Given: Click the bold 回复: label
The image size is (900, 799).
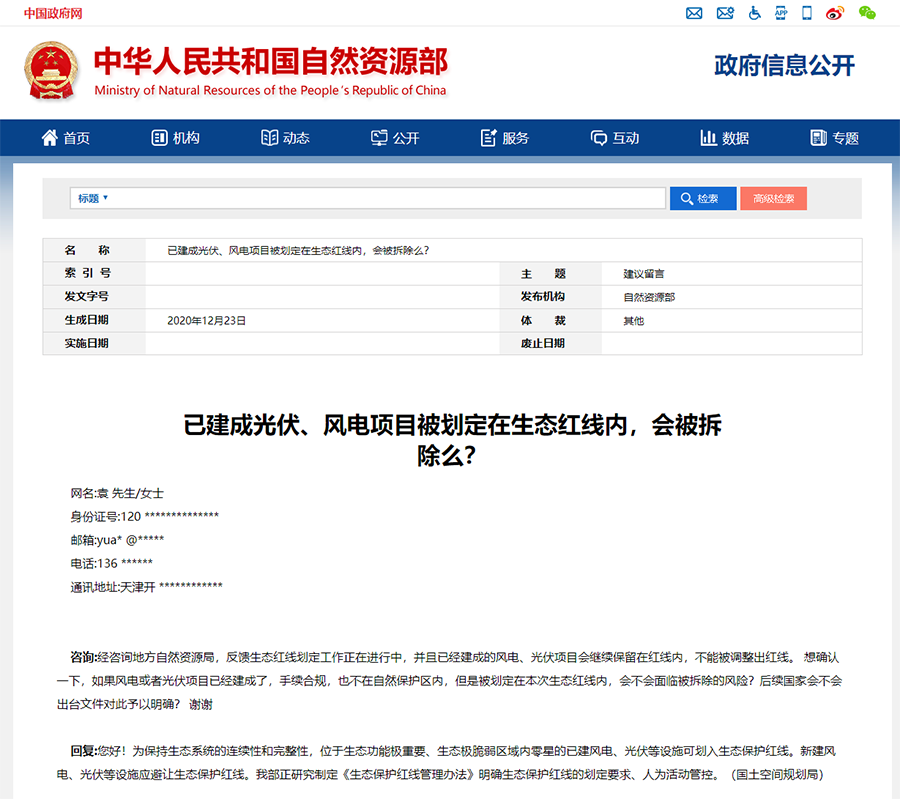Looking at the screenshot, I should coord(84,751).
